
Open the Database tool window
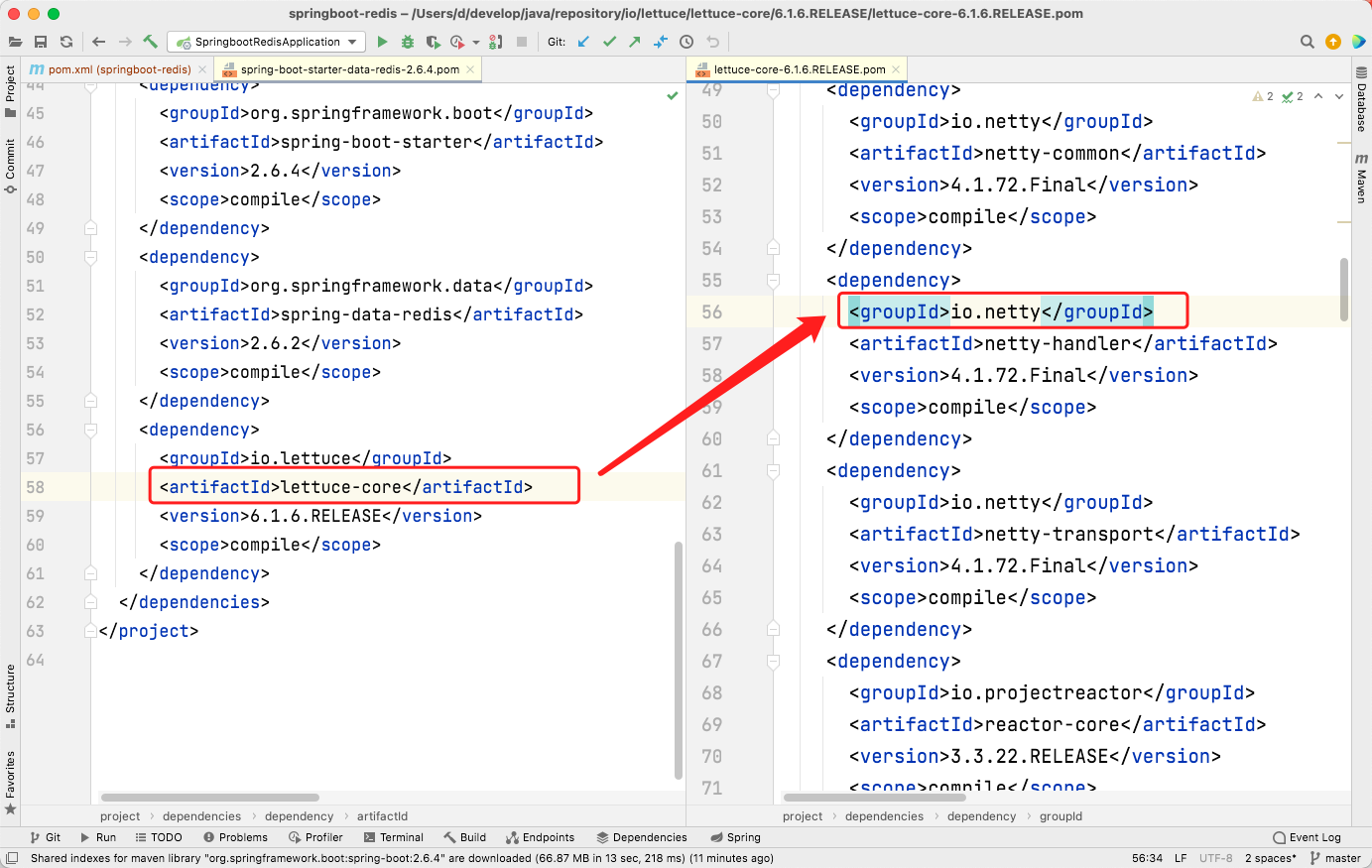click(x=1361, y=99)
